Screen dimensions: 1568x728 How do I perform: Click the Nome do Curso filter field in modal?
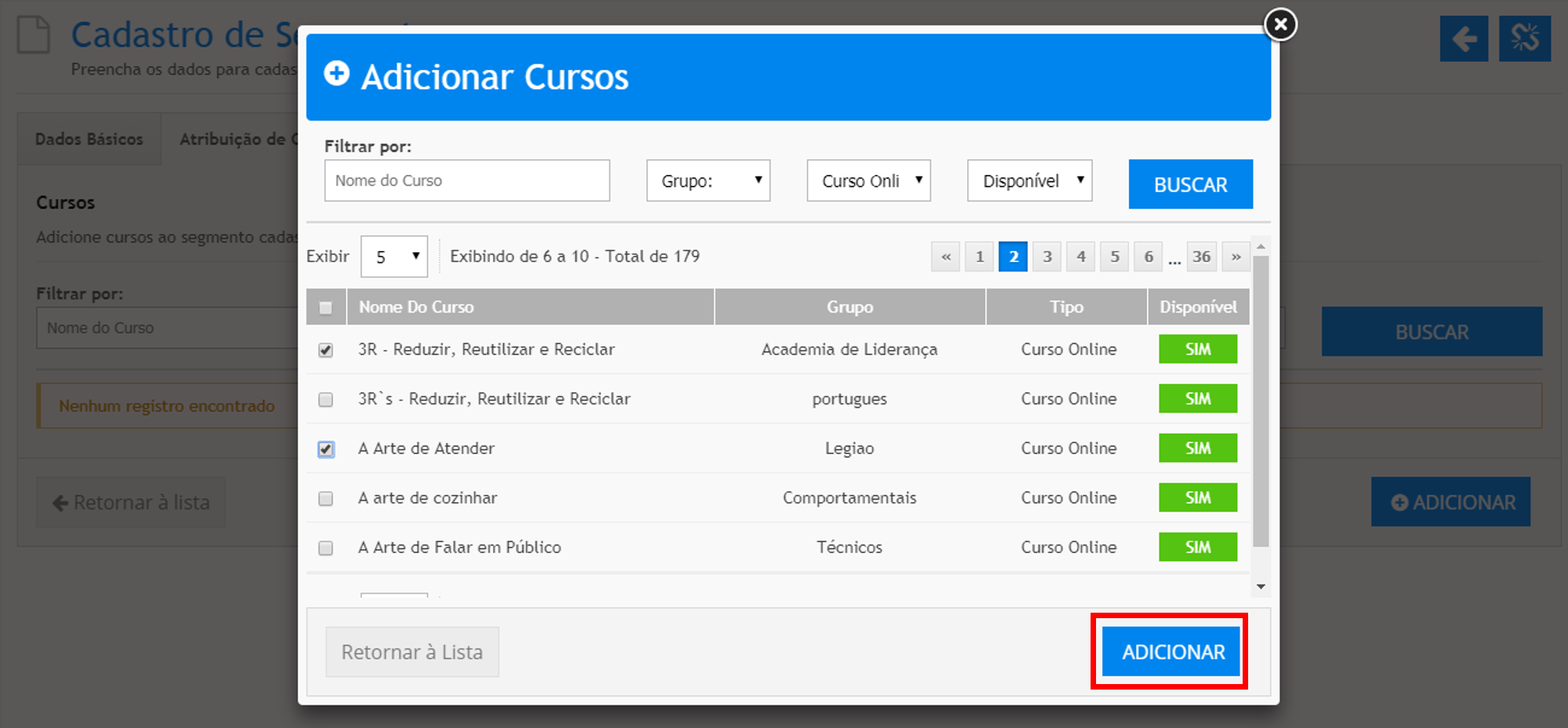tap(466, 180)
